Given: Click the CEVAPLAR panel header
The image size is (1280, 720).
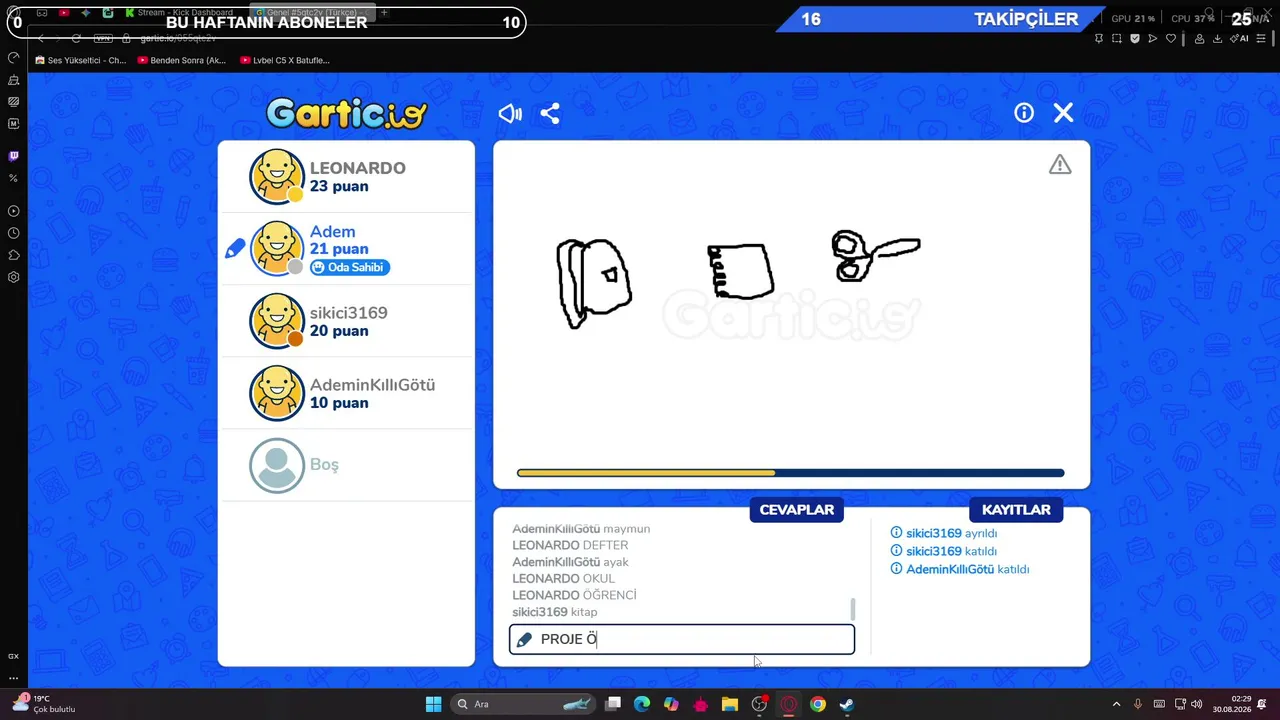Looking at the screenshot, I should 797,510.
